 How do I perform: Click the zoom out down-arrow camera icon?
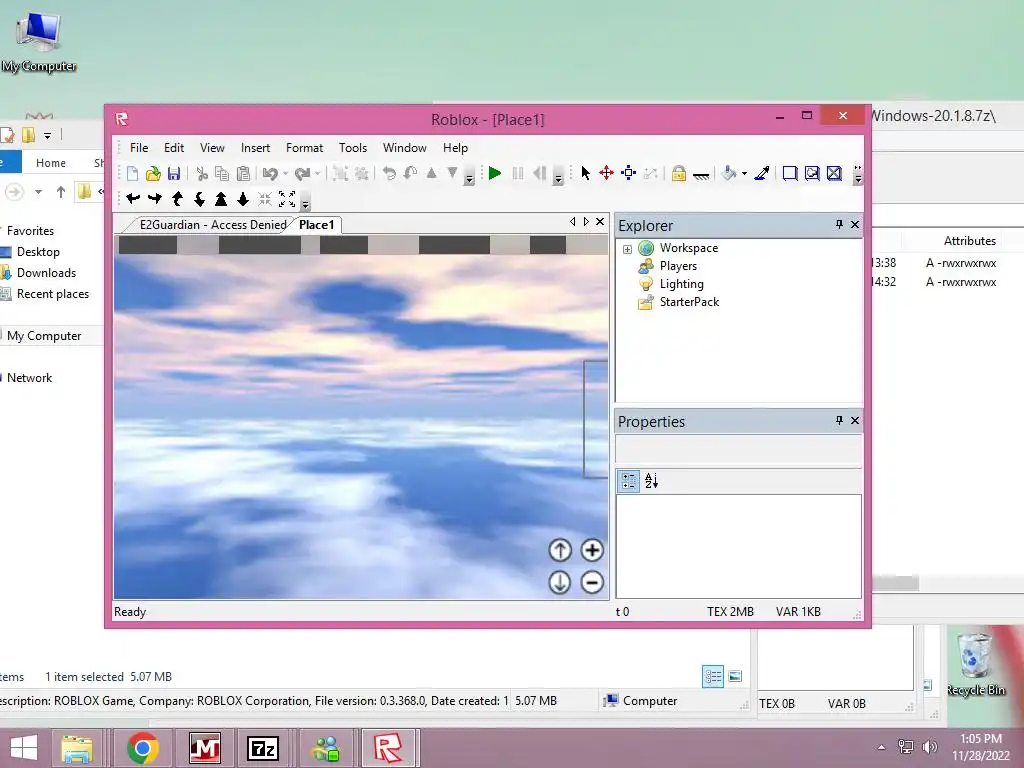(x=243, y=199)
